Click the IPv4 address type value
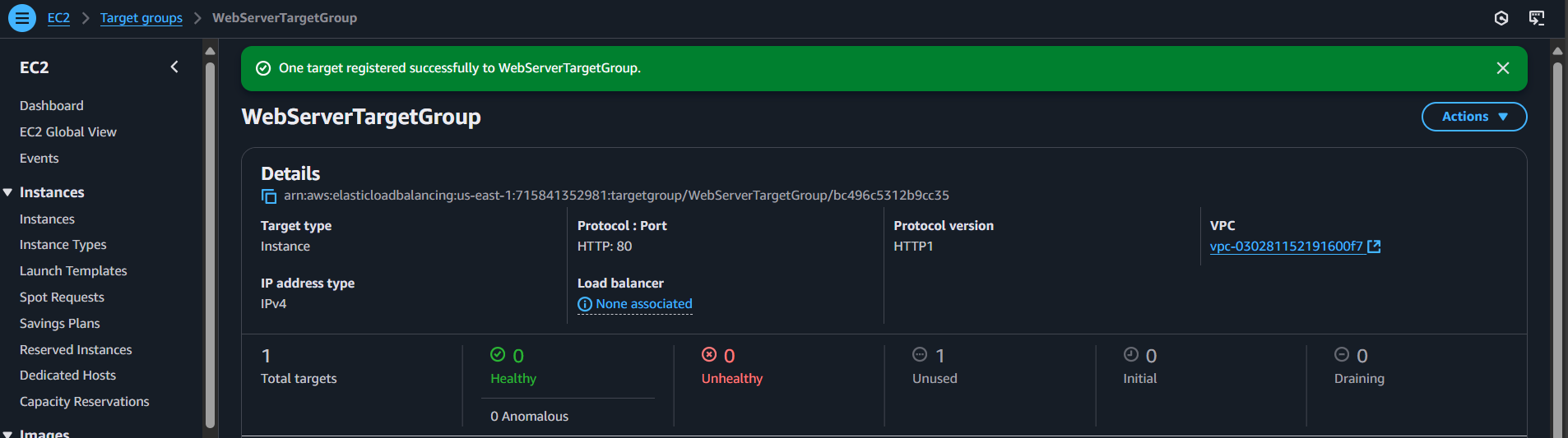This screenshot has height=438, width=1568. (274, 304)
